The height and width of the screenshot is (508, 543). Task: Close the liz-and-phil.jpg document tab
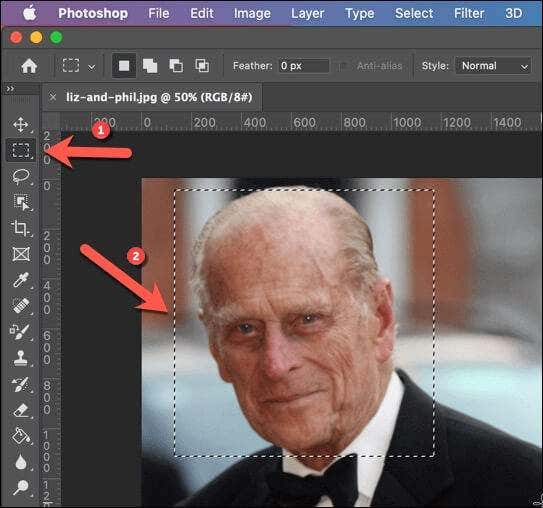click(x=53, y=97)
